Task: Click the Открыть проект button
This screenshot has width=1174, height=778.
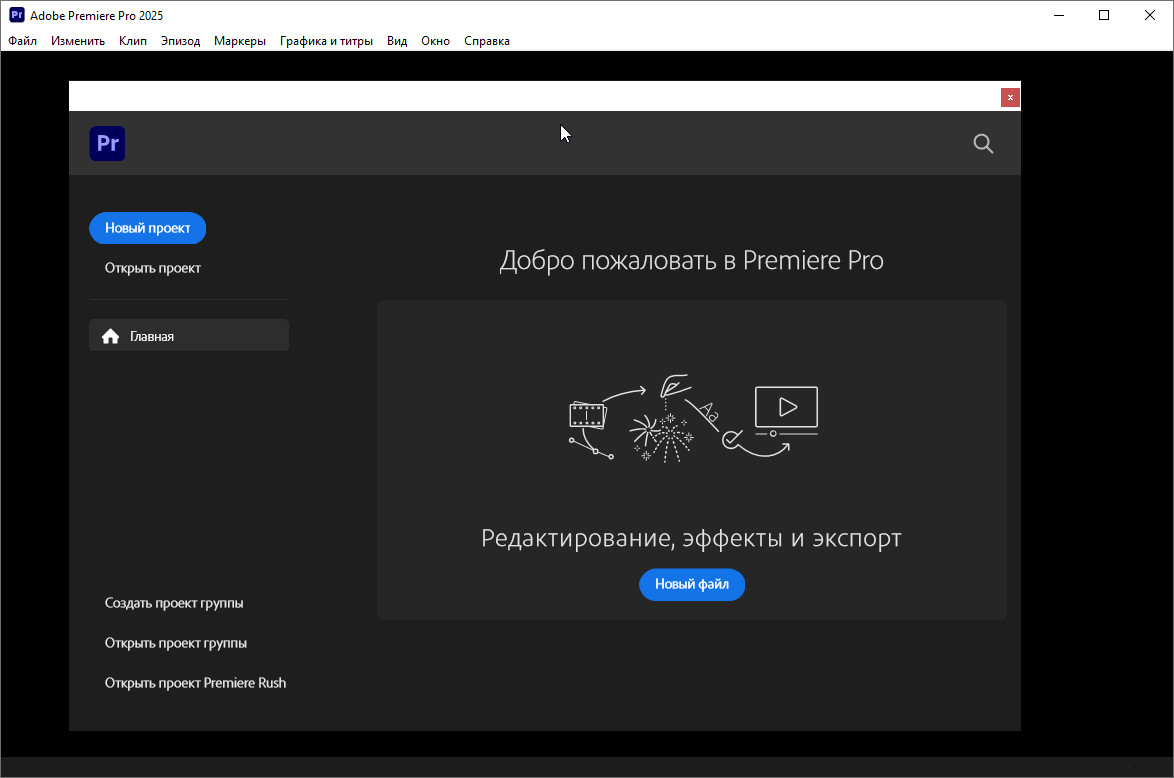Action: pos(153,268)
